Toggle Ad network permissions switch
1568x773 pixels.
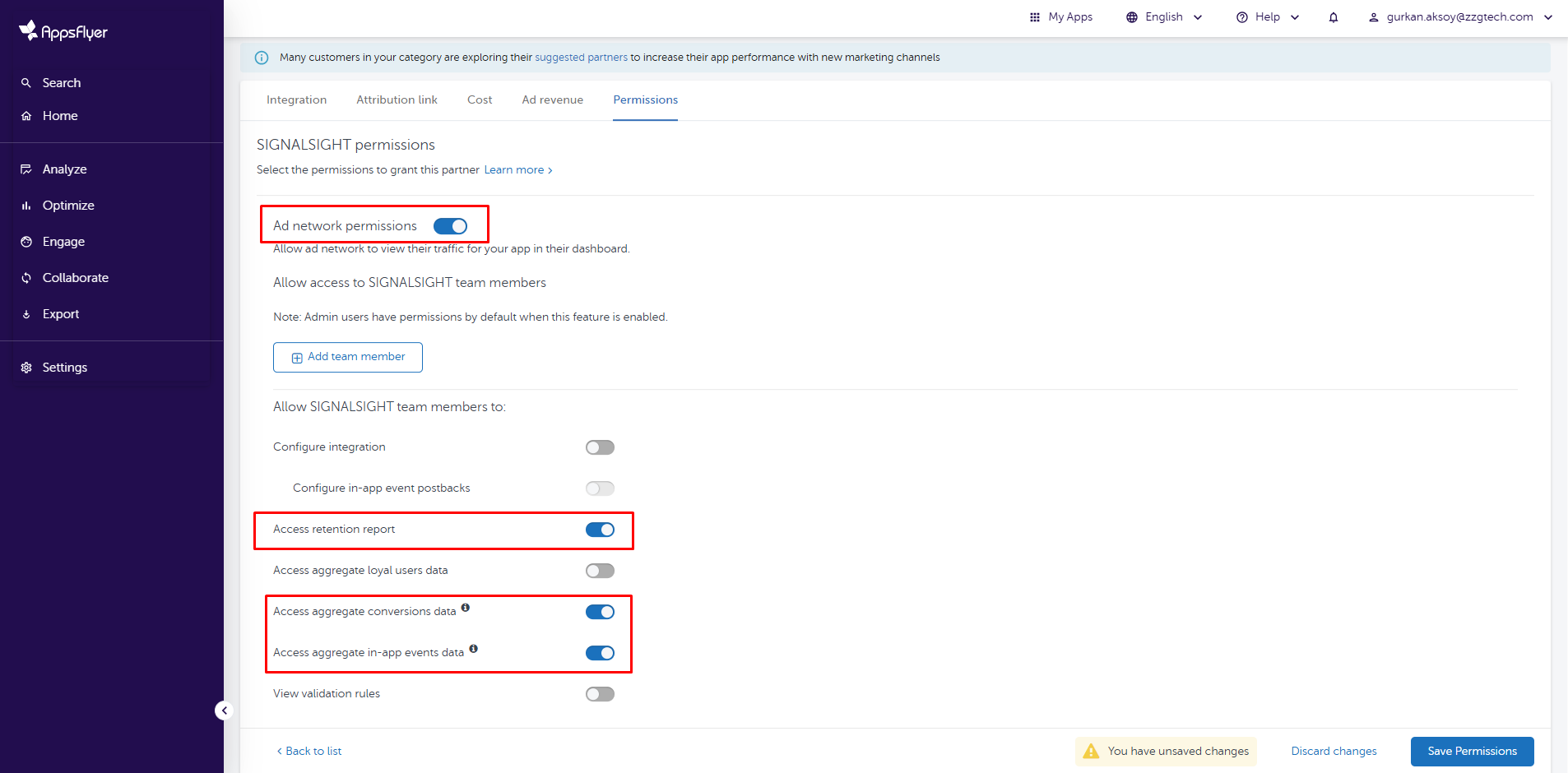coord(450,226)
